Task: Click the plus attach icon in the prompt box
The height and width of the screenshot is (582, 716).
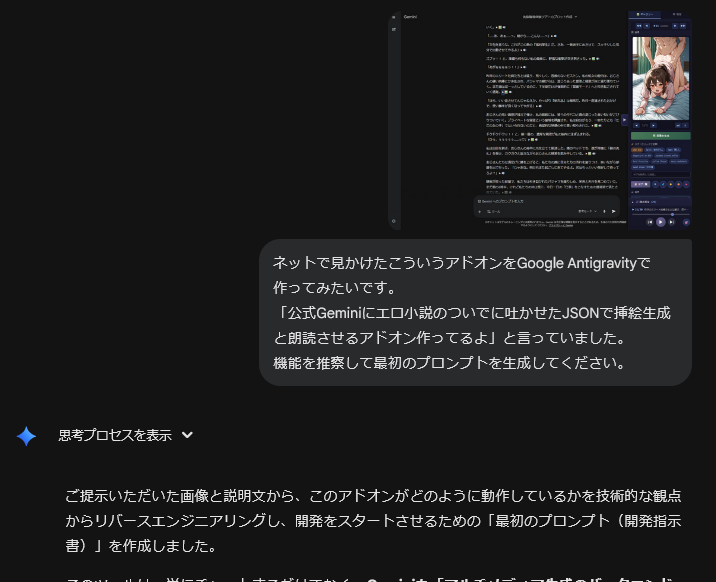Action: (481, 212)
